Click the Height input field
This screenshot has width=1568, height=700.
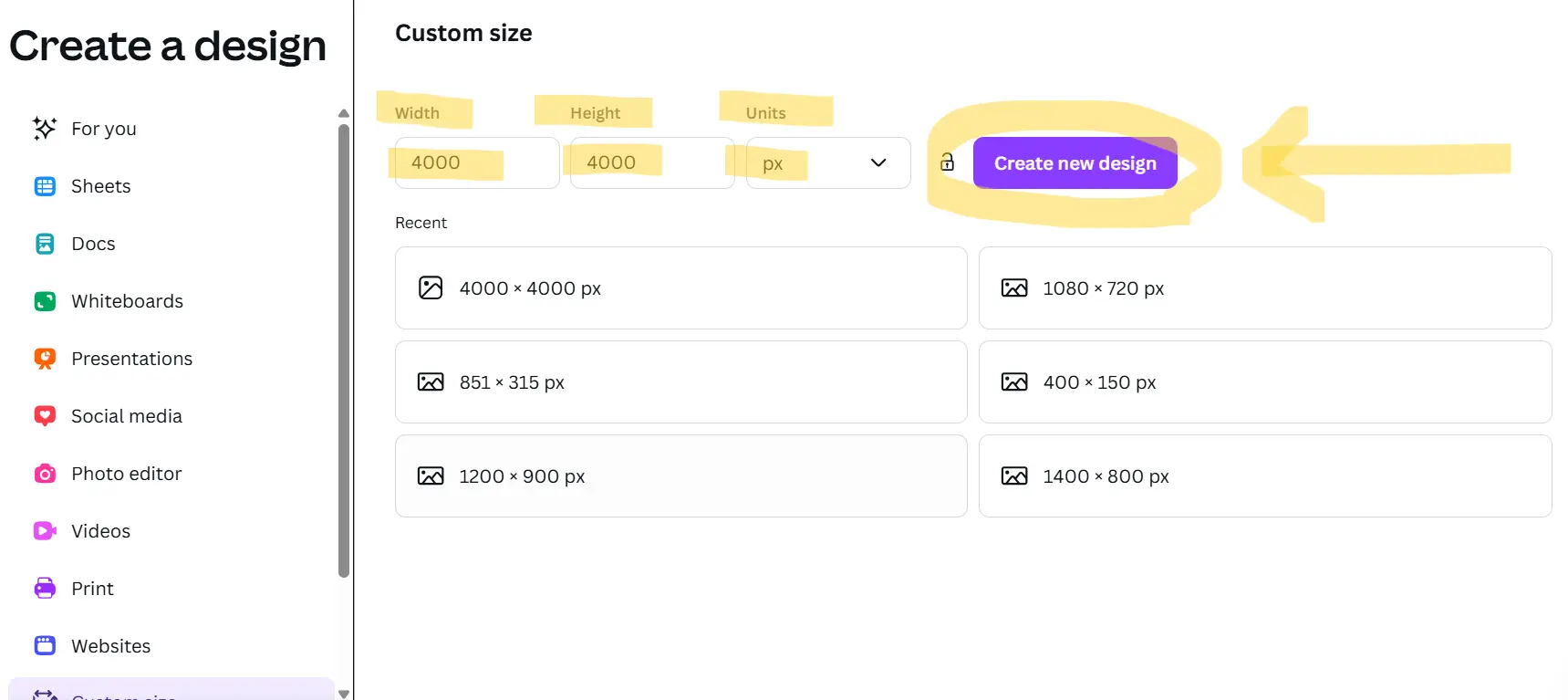tap(651, 163)
